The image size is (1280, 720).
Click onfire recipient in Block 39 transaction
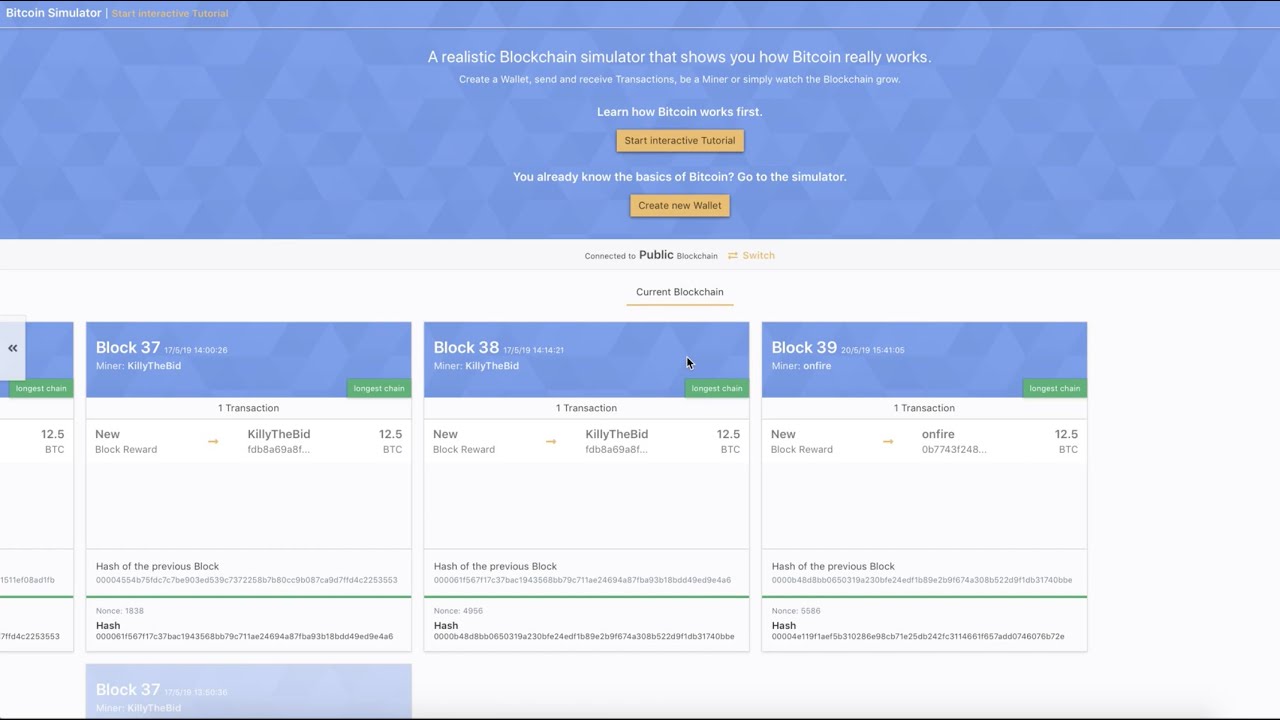[x=938, y=434]
